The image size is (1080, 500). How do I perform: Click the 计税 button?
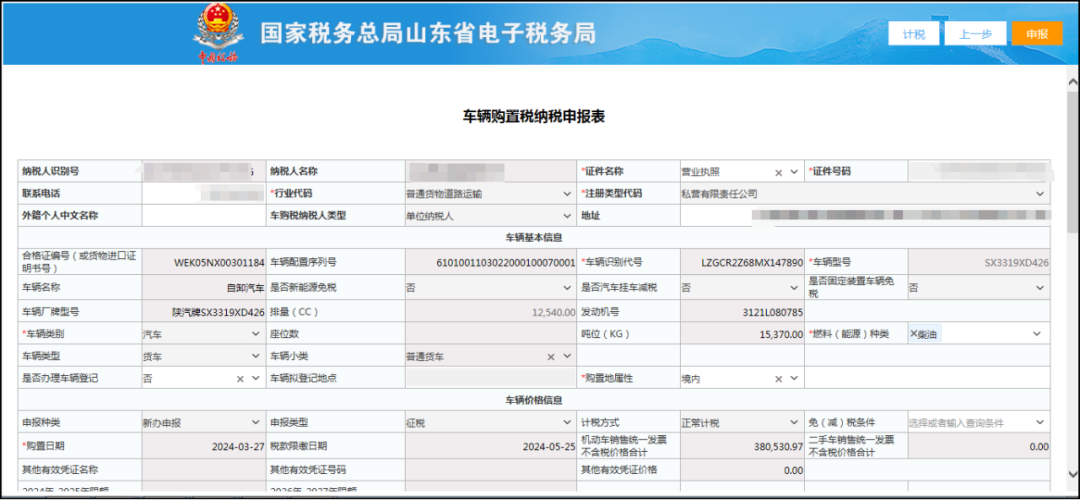(913, 34)
